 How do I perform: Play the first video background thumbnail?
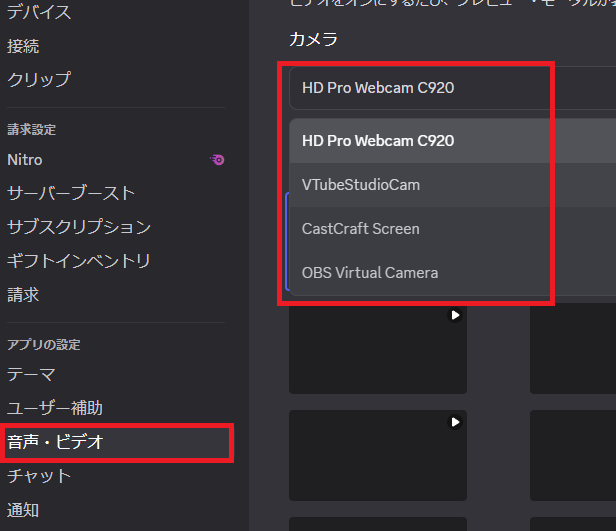(455, 315)
